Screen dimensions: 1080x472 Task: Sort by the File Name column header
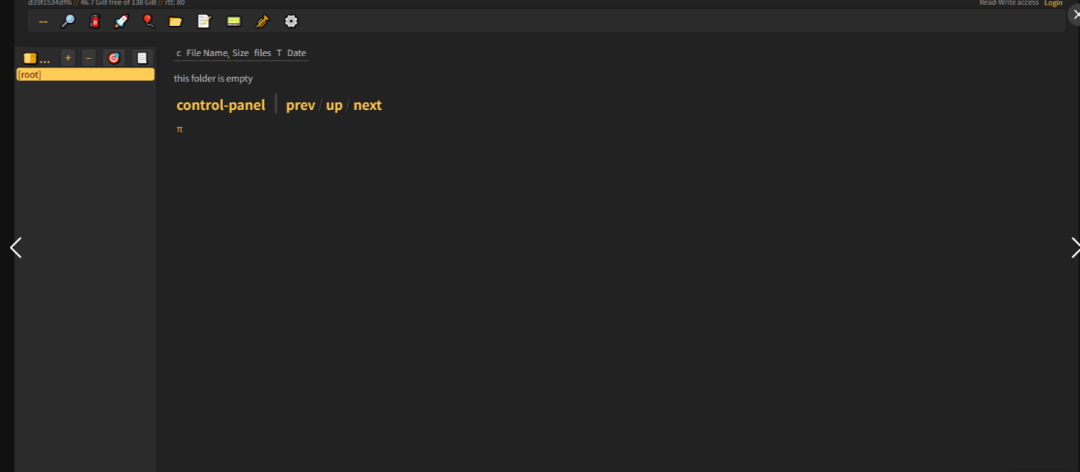tap(206, 53)
